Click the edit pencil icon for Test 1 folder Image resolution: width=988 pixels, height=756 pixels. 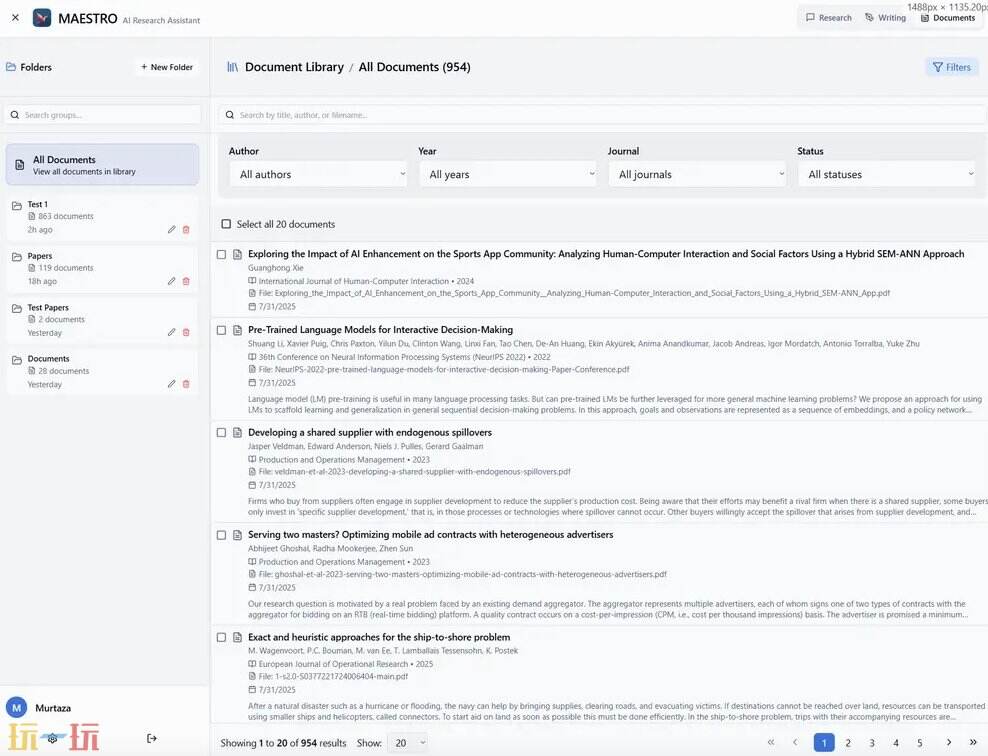[171, 230]
